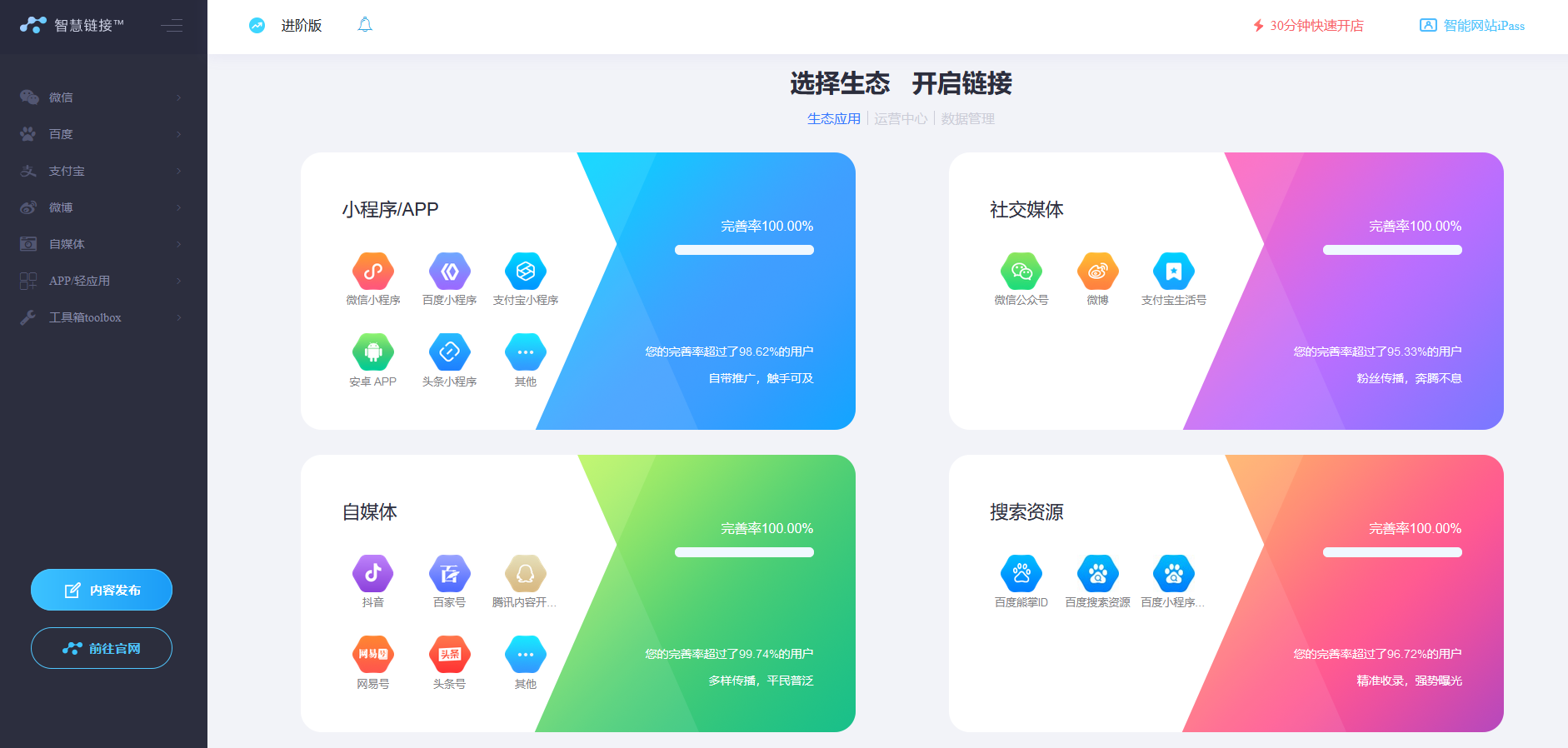Viewport: 1568px width, 748px height.
Task: Click the notification bell icon
Action: [365, 25]
